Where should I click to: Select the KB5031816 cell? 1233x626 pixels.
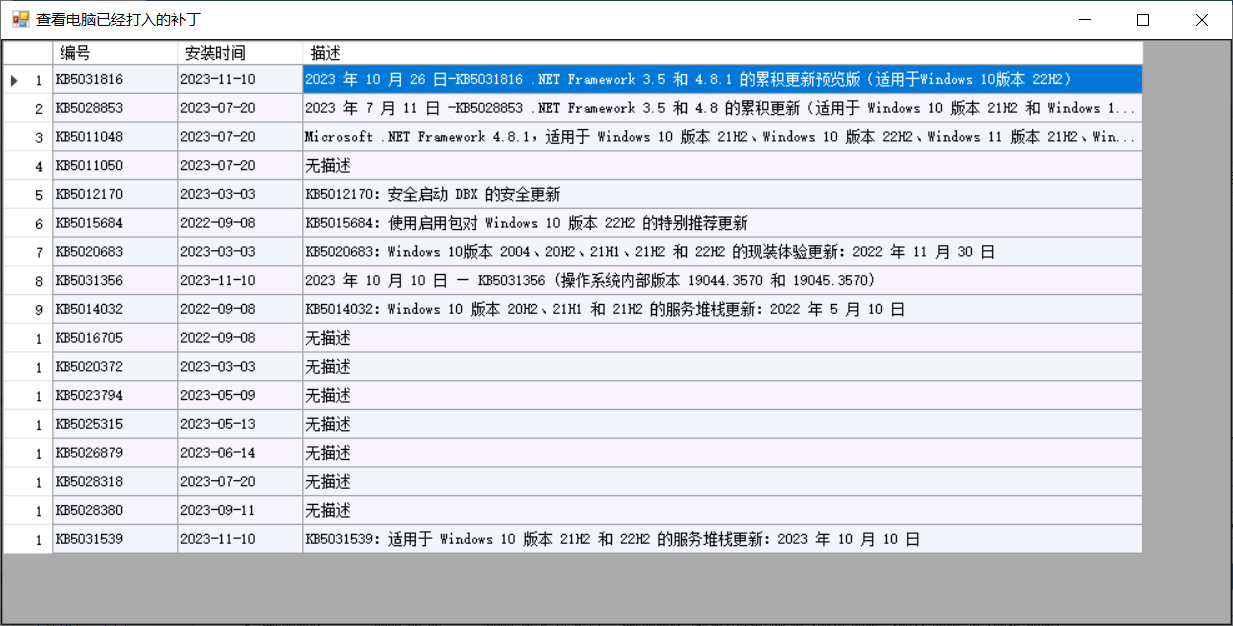tap(115, 80)
